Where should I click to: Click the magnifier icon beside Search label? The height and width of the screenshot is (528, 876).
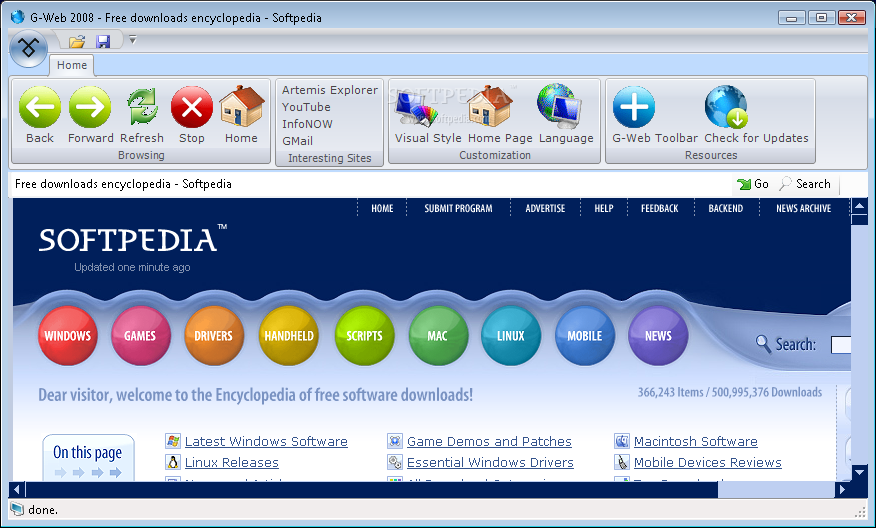763,344
